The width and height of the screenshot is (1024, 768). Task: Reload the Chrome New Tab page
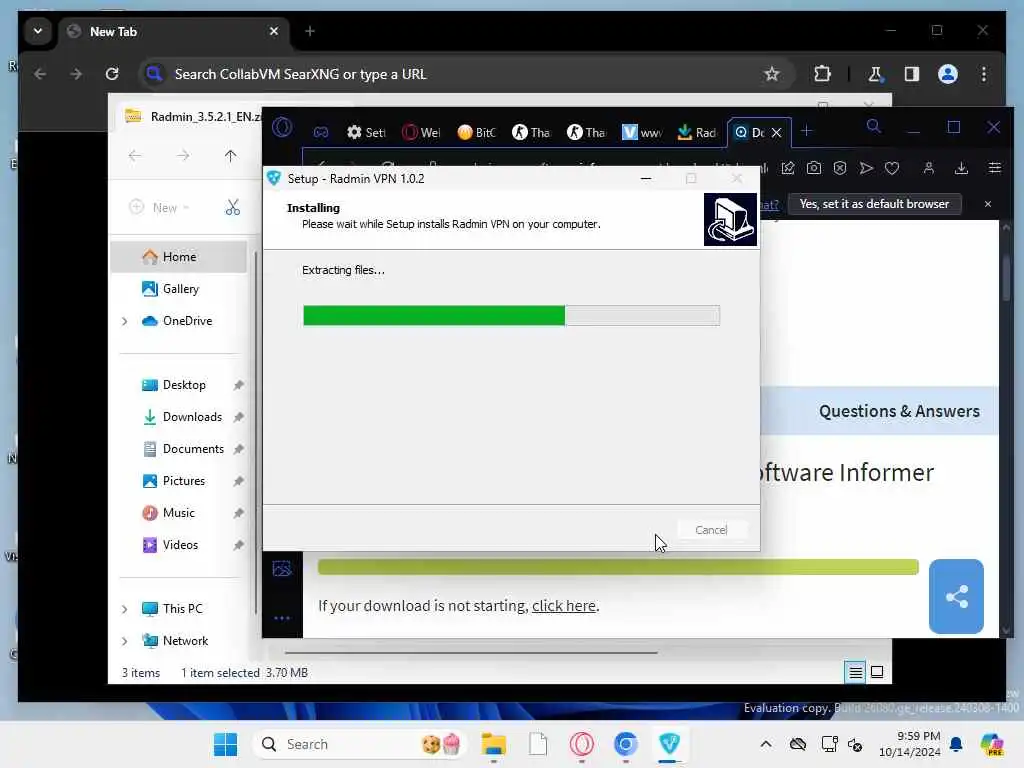112,74
